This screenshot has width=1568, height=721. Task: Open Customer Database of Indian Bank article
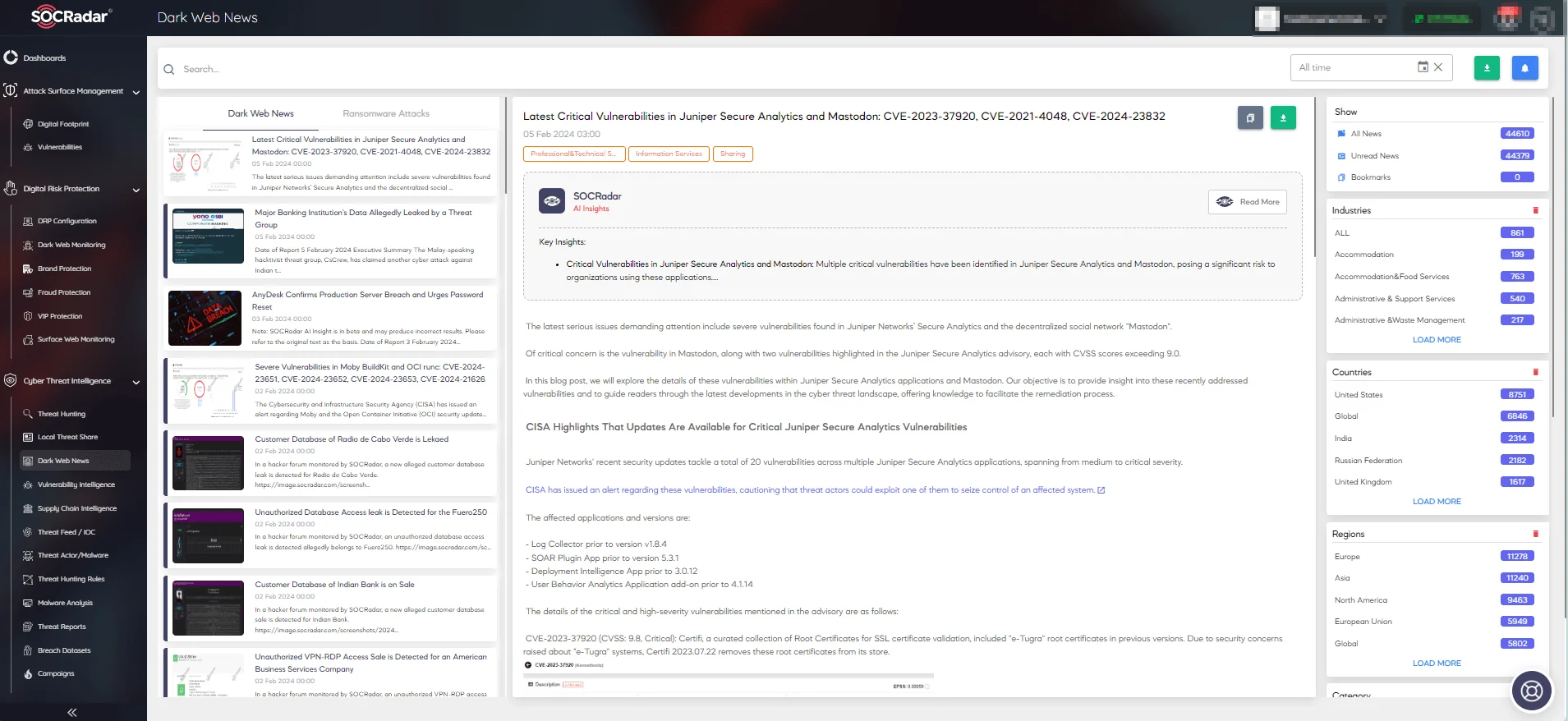(331, 608)
